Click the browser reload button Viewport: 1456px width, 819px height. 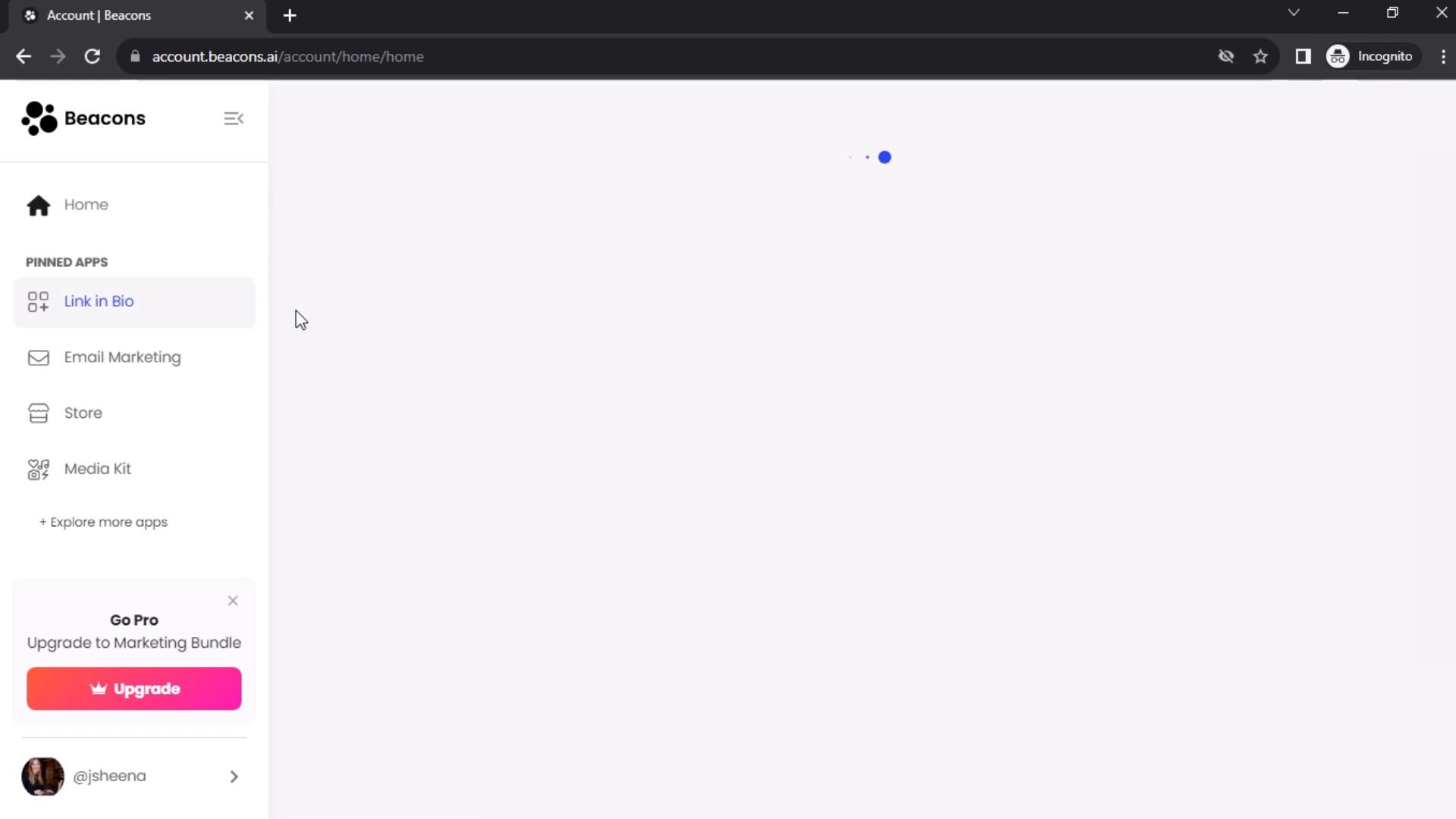click(x=91, y=56)
